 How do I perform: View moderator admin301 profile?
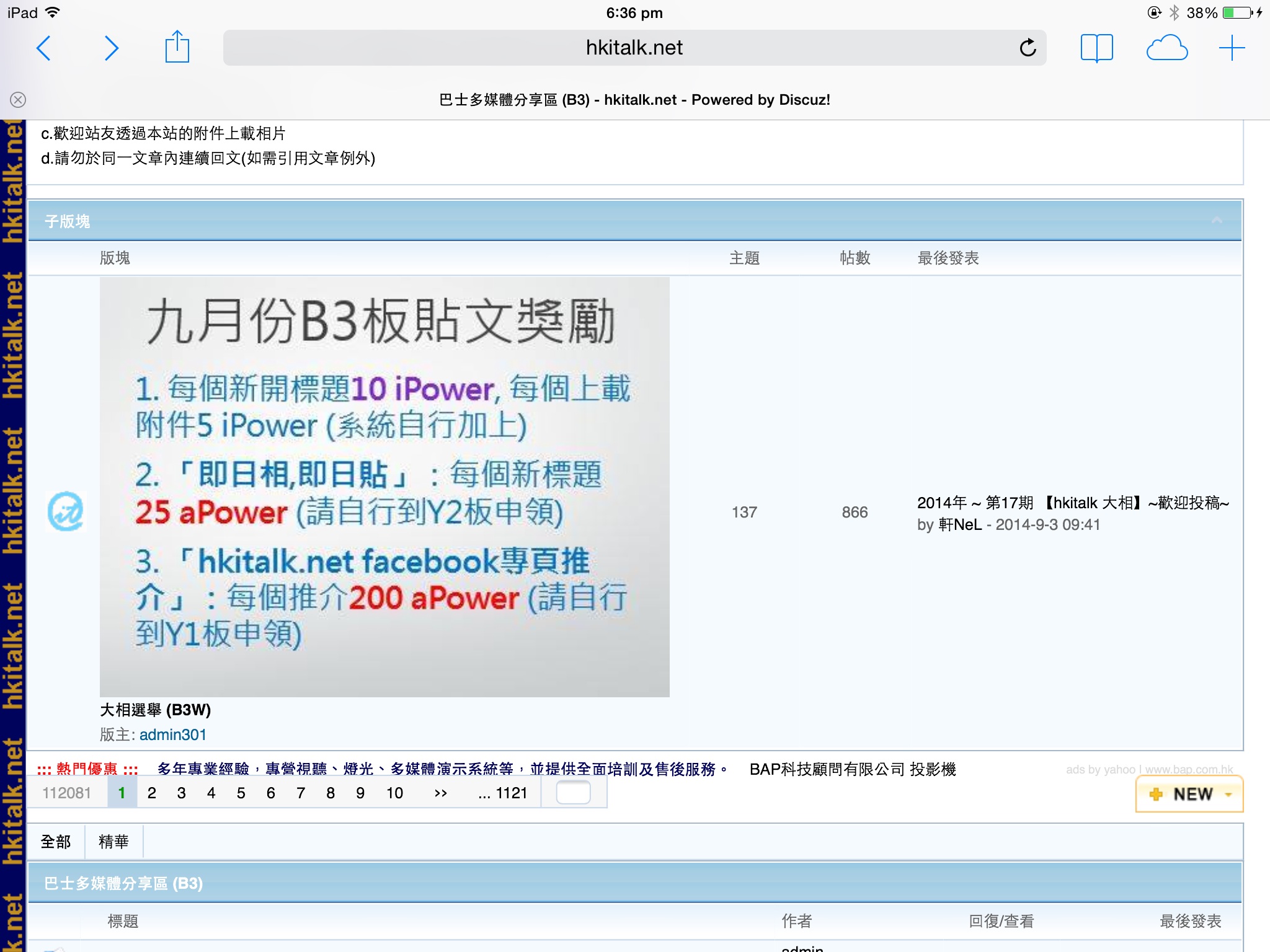pos(172,734)
